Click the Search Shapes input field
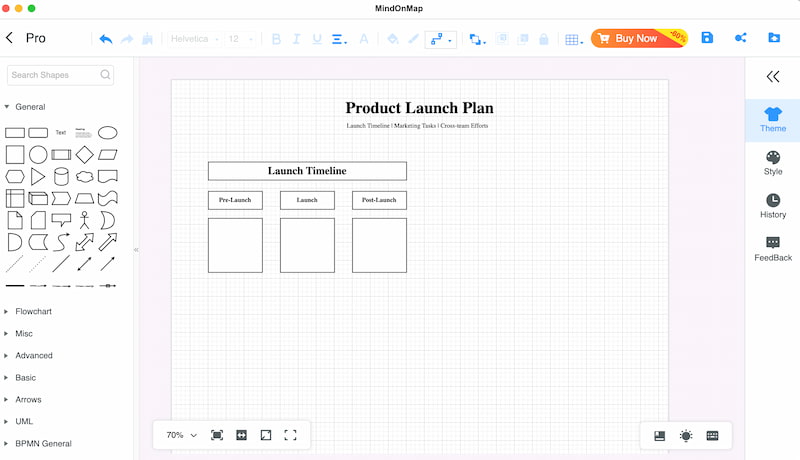Image resolution: width=800 pixels, height=460 pixels. click(x=60, y=75)
